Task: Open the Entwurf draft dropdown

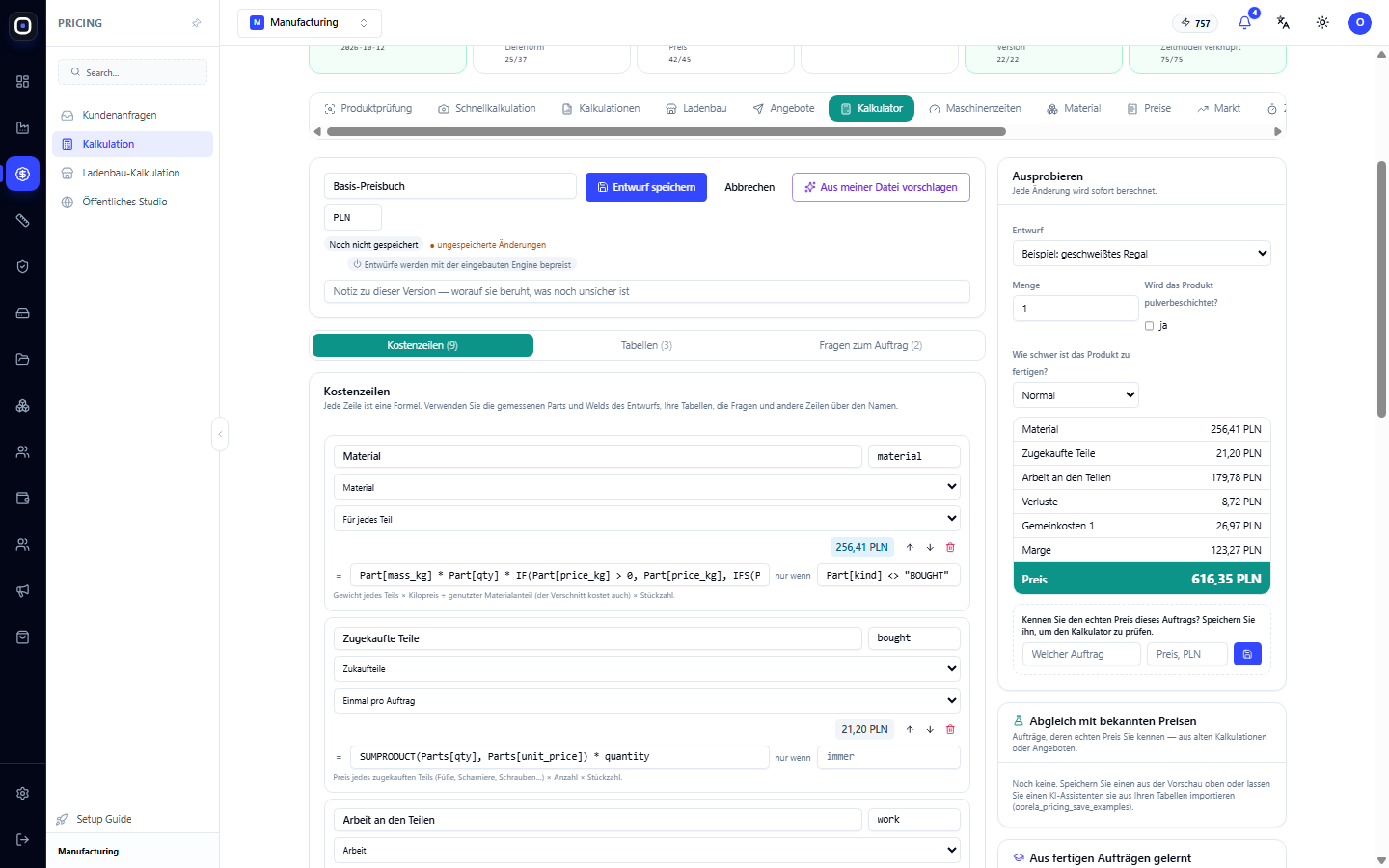Action: (x=1141, y=254)
